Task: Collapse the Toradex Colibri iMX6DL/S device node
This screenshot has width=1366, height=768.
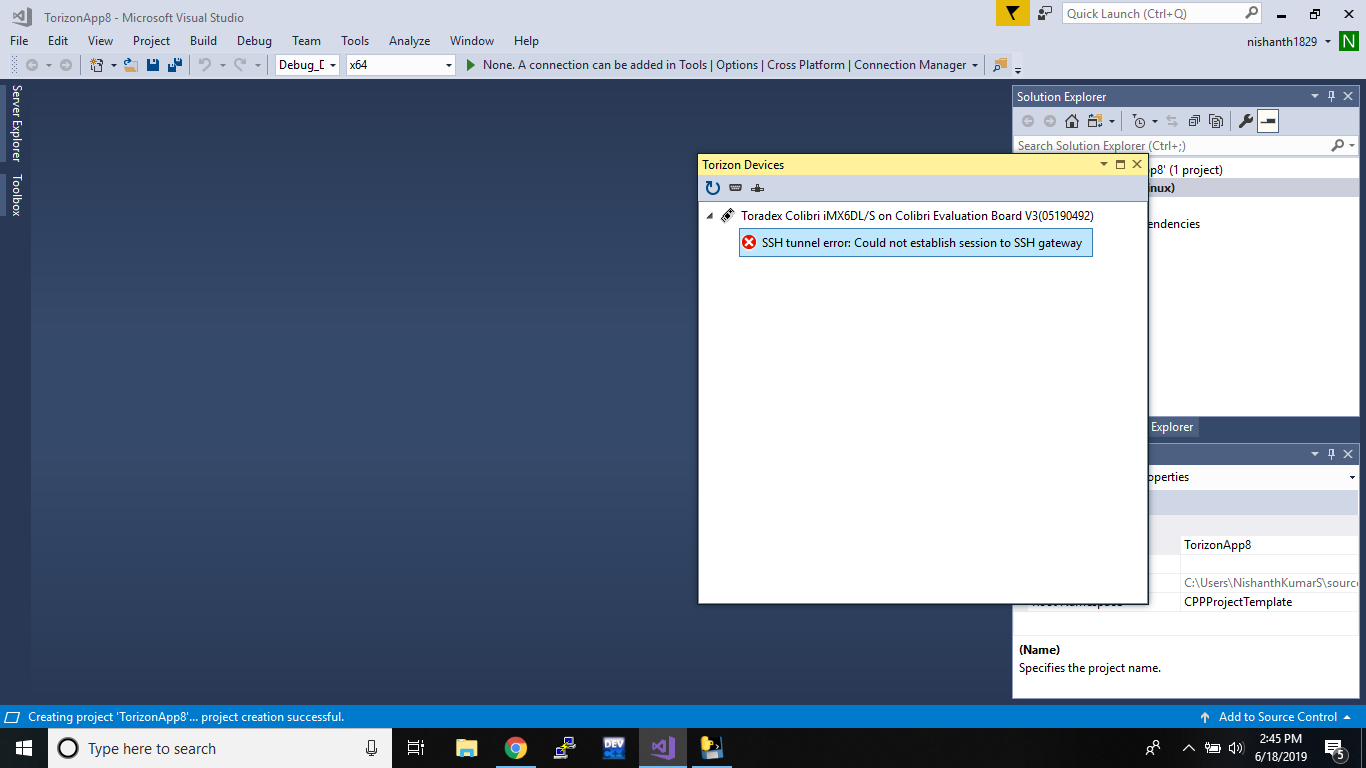Action: pos(710,216)
